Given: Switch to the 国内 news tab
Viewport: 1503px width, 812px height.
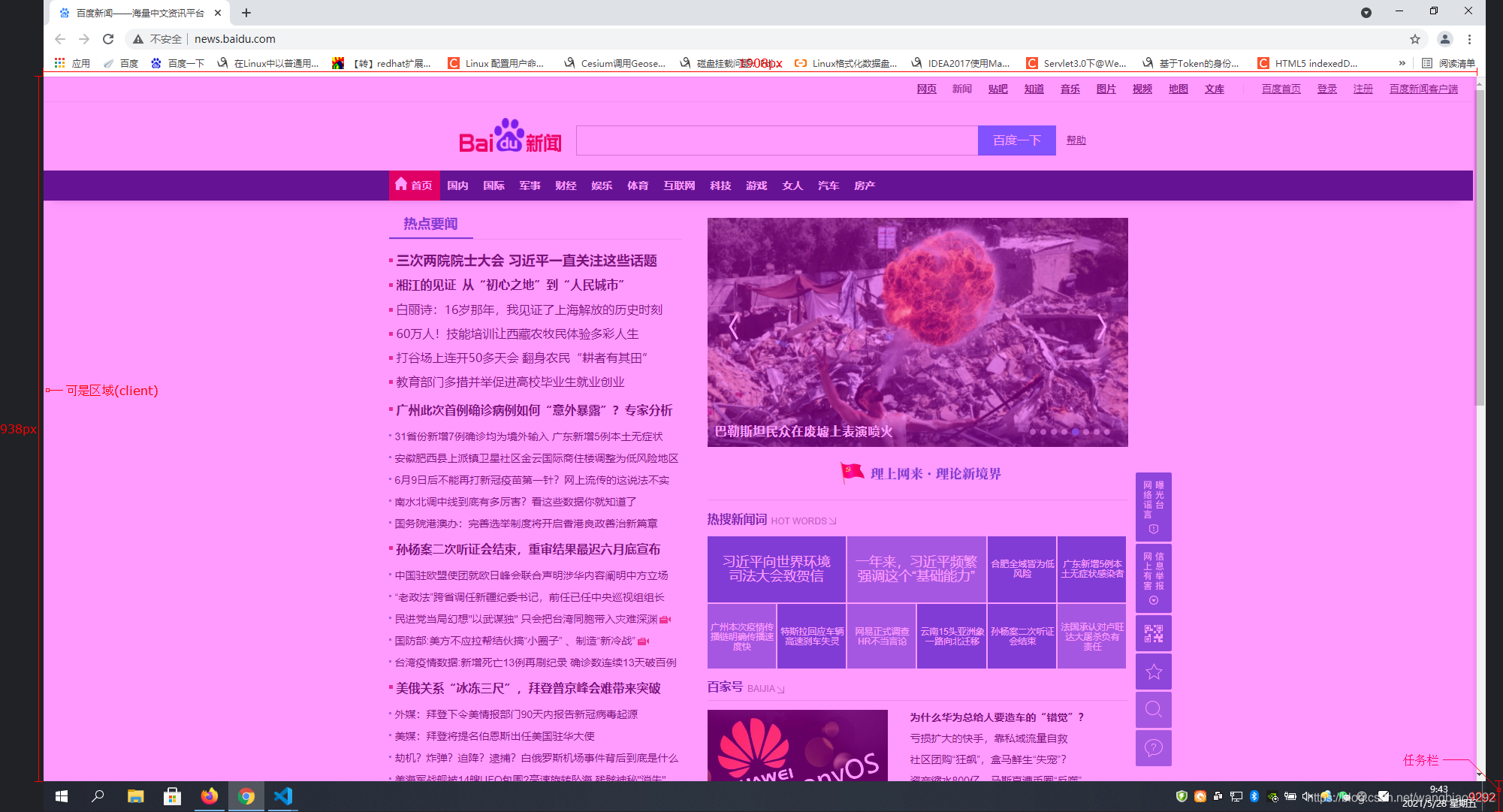Looking at the screenshot, I should [457, 186].
